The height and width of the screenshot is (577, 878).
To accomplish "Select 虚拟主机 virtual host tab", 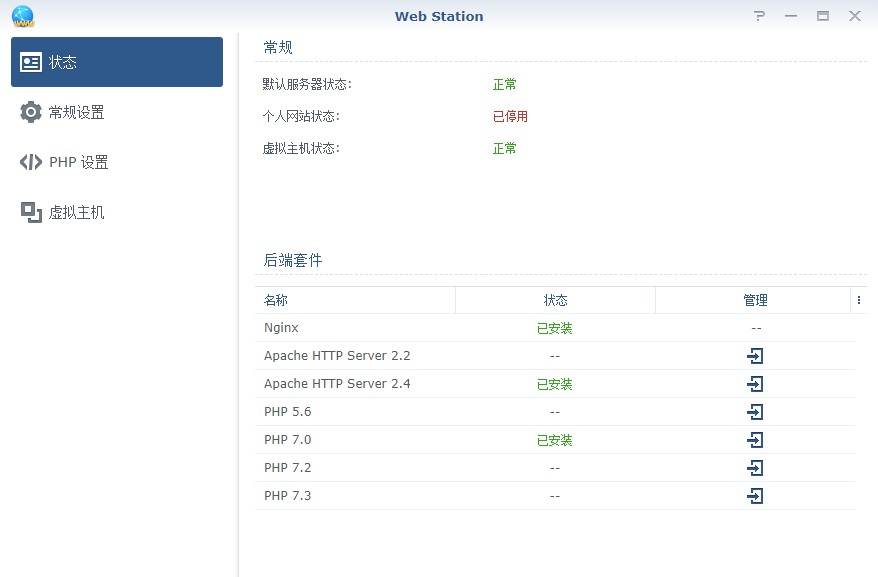I will tap(117, 212).
